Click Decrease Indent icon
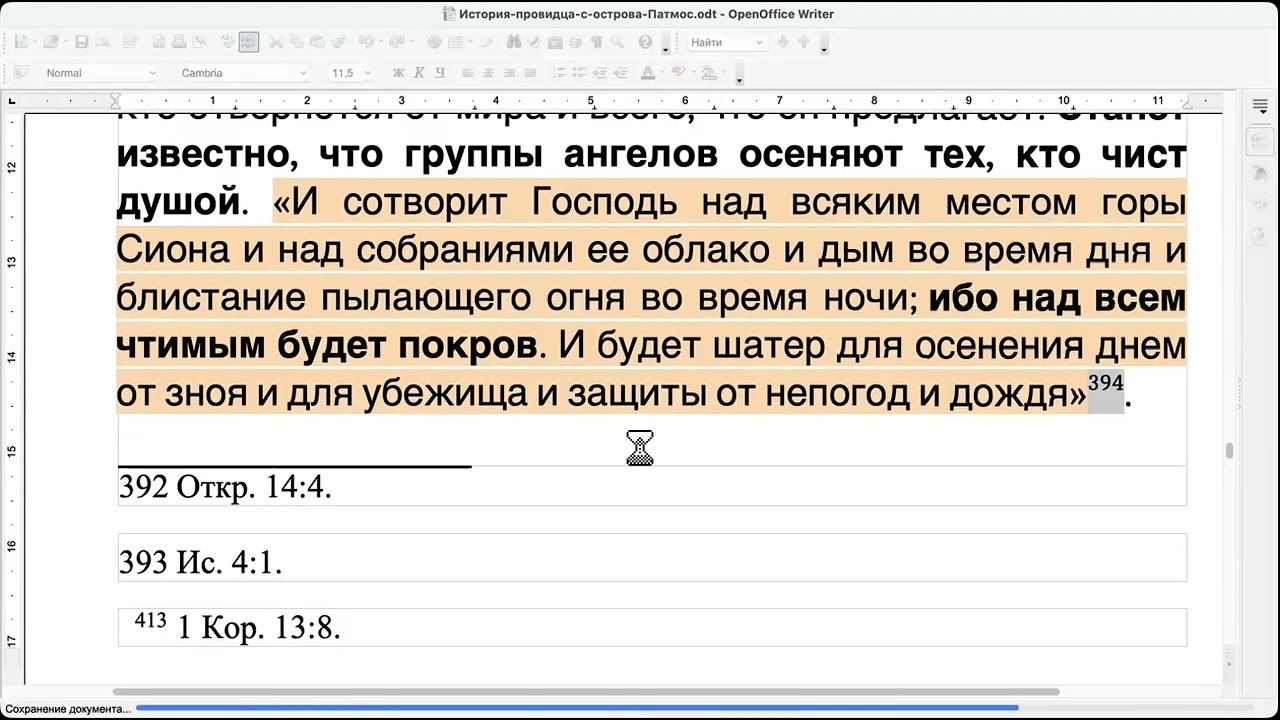Screen dimensions: 1280x720 (620, 72)
